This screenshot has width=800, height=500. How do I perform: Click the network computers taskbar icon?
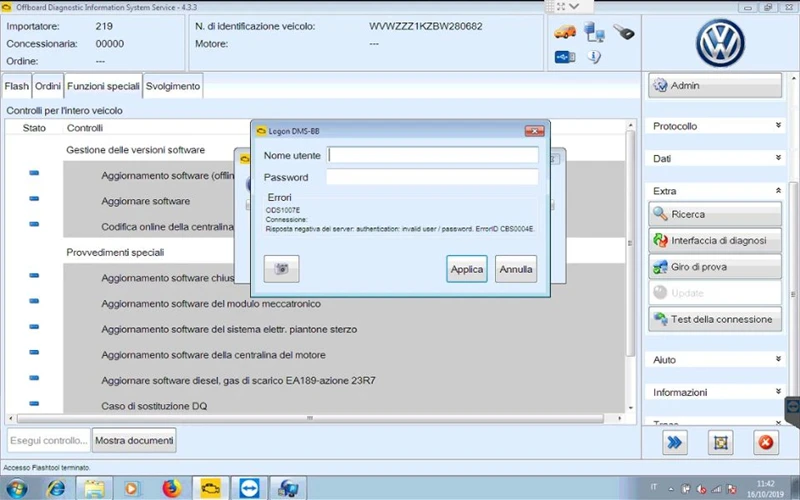(288, 488)
